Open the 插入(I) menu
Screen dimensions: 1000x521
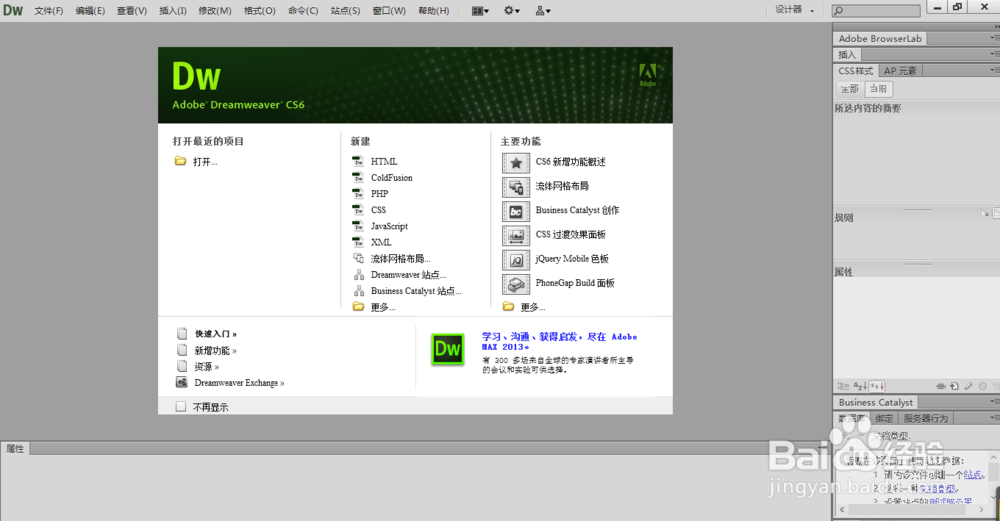[x=173, y=11]
